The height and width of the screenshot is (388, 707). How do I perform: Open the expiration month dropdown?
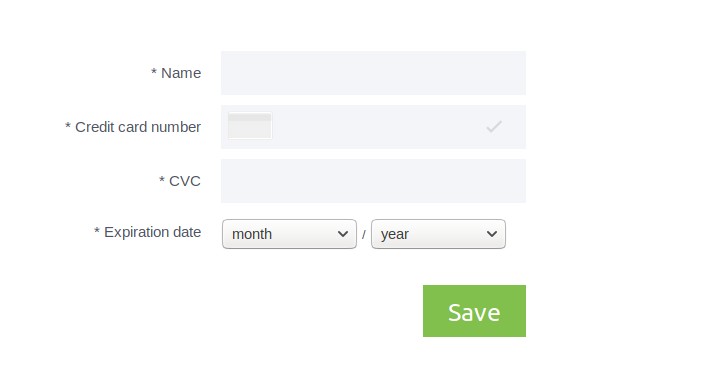pyautogui.click(x=289, y=234)
